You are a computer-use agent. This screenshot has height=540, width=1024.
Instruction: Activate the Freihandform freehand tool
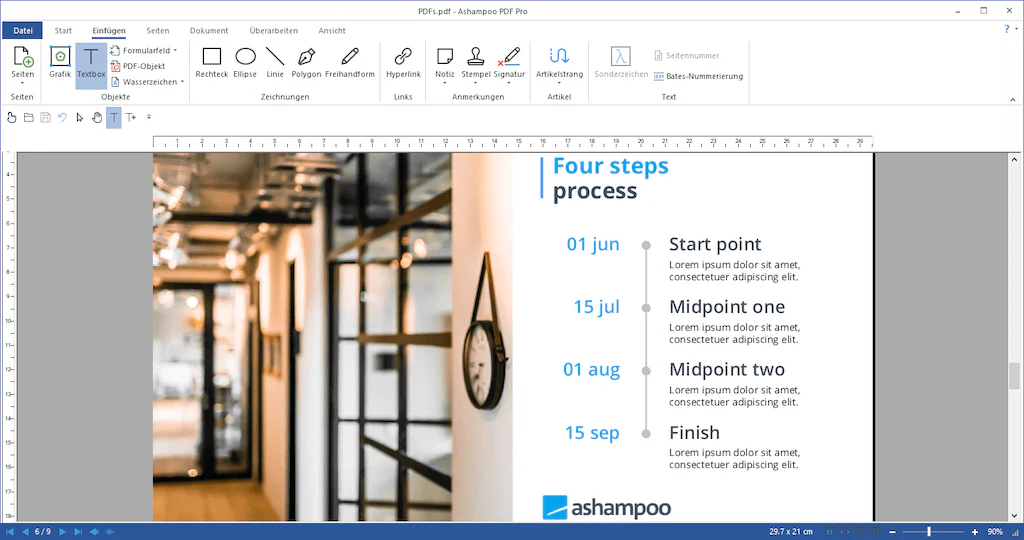click(350, 63)
